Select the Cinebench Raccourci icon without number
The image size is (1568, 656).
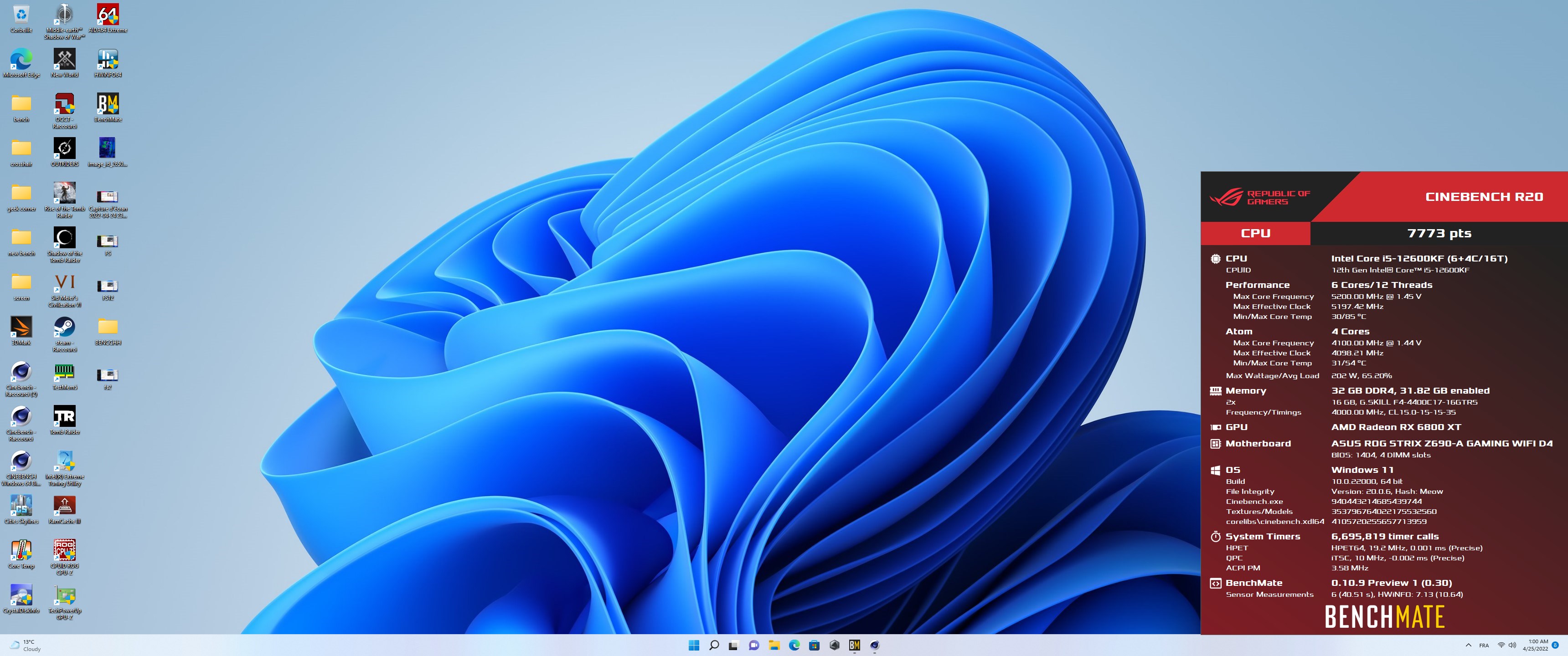21,424
